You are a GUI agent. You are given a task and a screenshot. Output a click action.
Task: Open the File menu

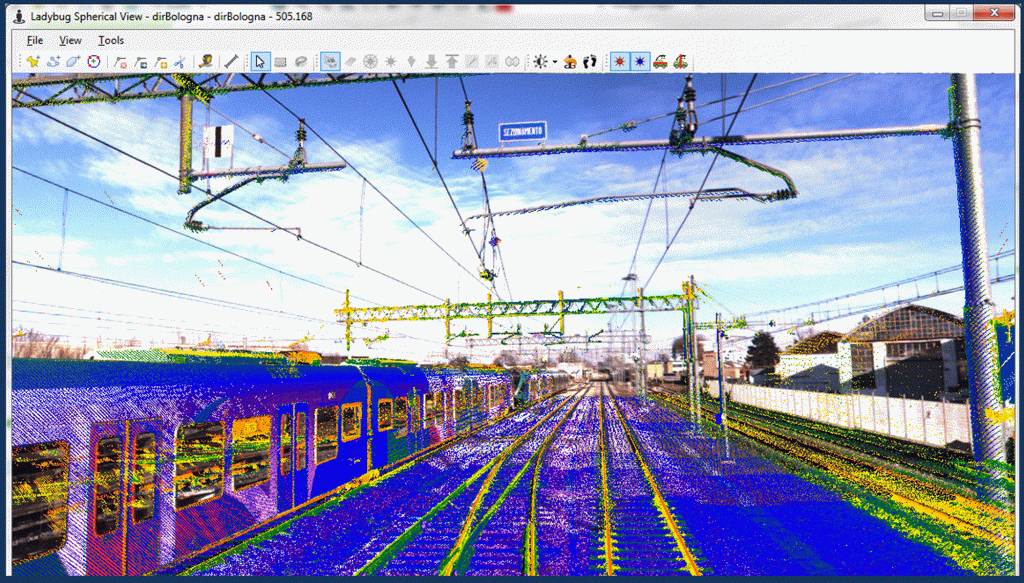click(35, 40)
